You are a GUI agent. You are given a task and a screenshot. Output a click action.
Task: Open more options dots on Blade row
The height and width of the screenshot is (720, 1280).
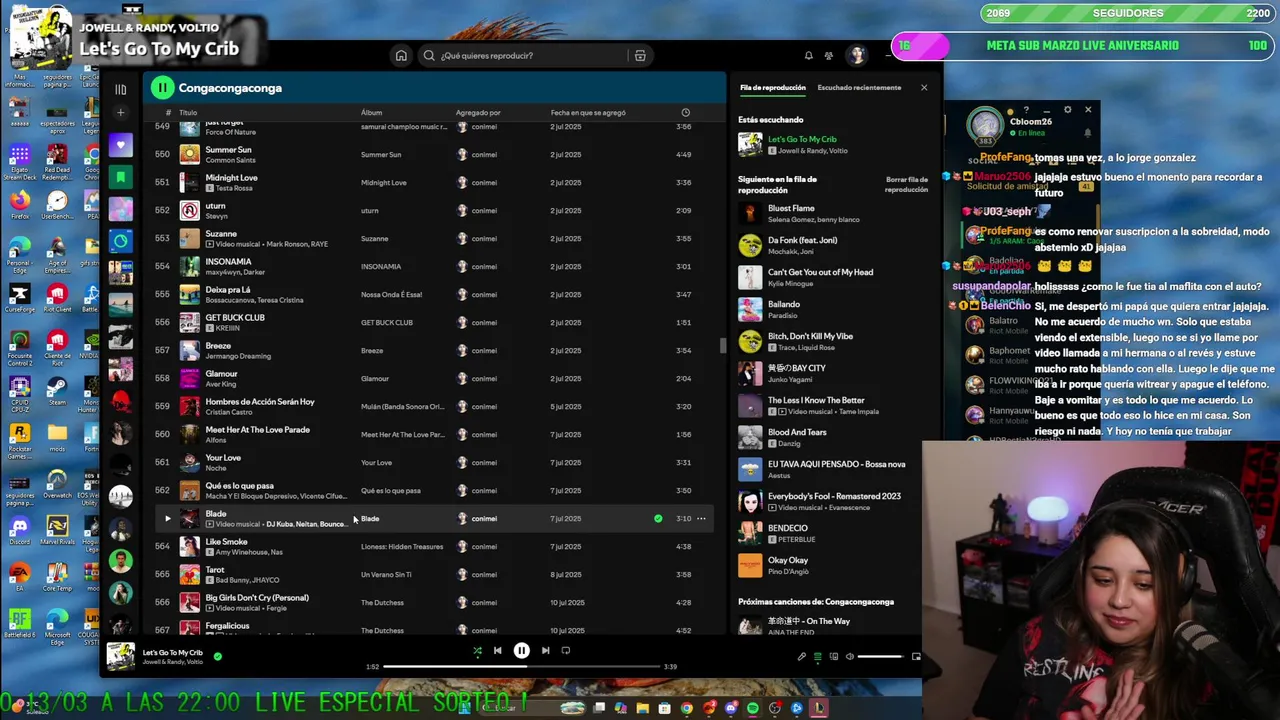tap(701, 519)
